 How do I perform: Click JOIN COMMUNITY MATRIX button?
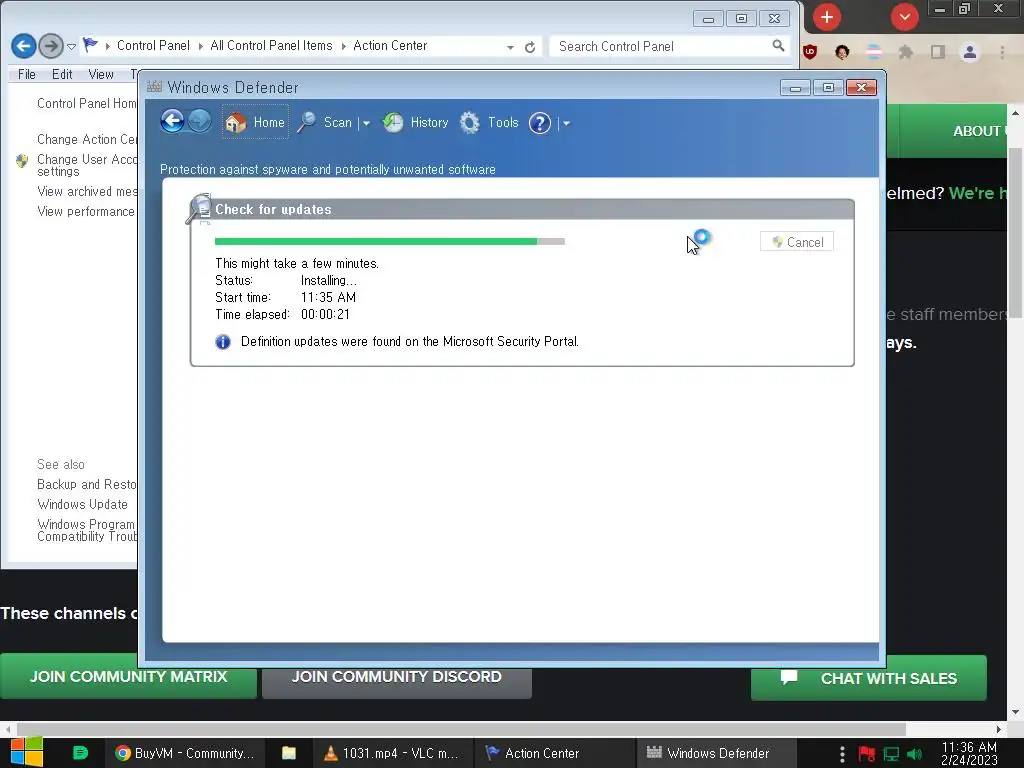point(128,677)
